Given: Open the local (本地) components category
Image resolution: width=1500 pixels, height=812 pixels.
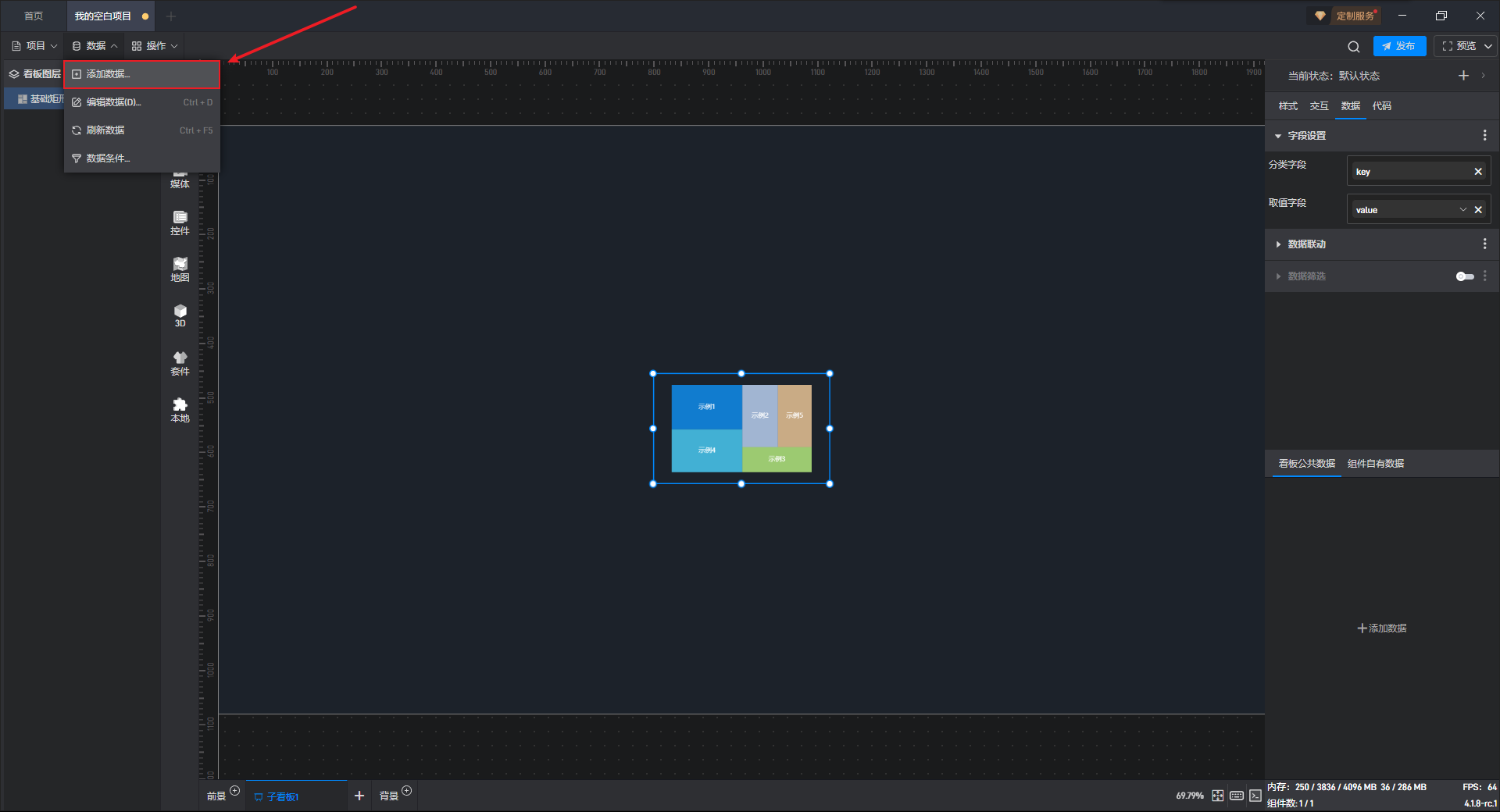Looking at the screenshot, I should (x=180, y=409).
